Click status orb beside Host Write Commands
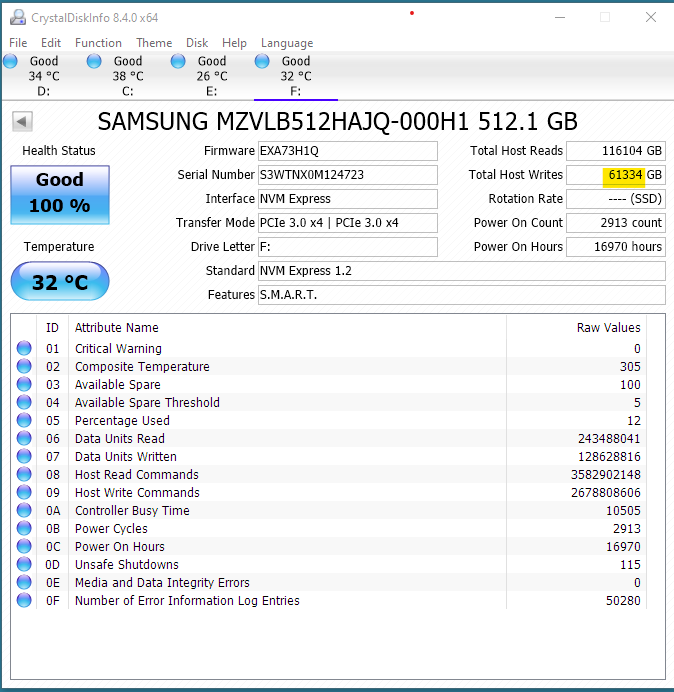This screenshot has width=674, height=692. pyautogui.click(x=24, y=492)
